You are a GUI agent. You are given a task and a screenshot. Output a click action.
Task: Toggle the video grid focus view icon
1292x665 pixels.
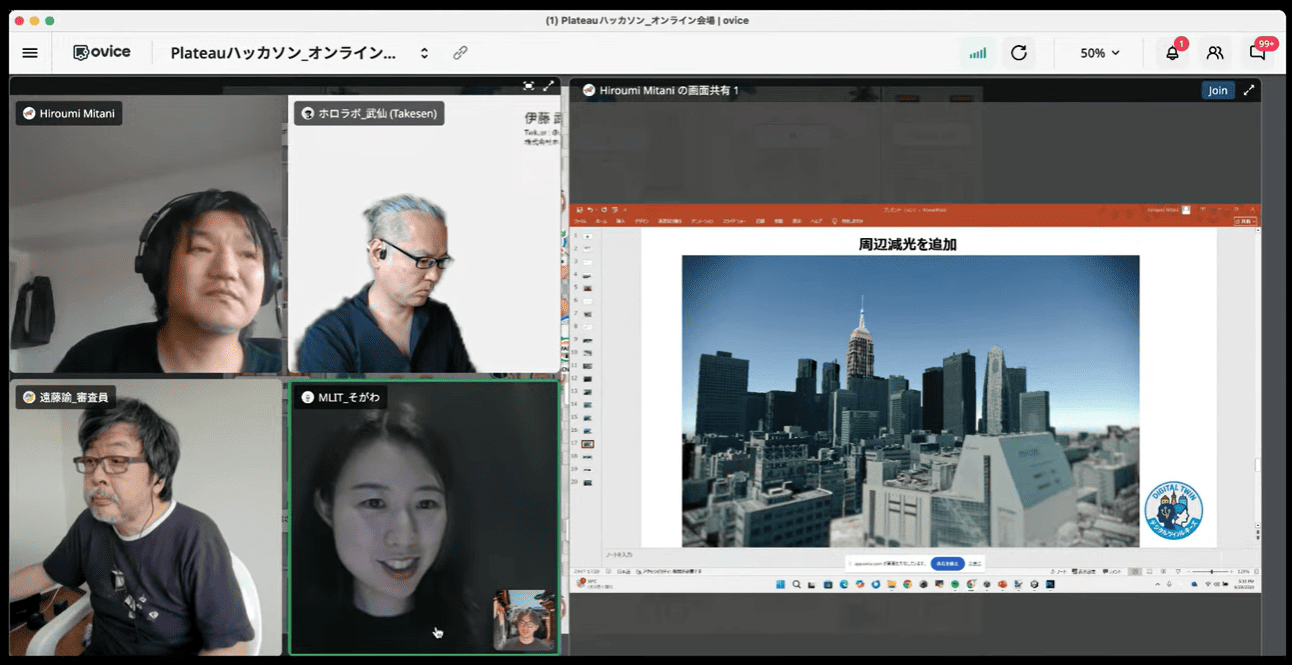(528, 86)
